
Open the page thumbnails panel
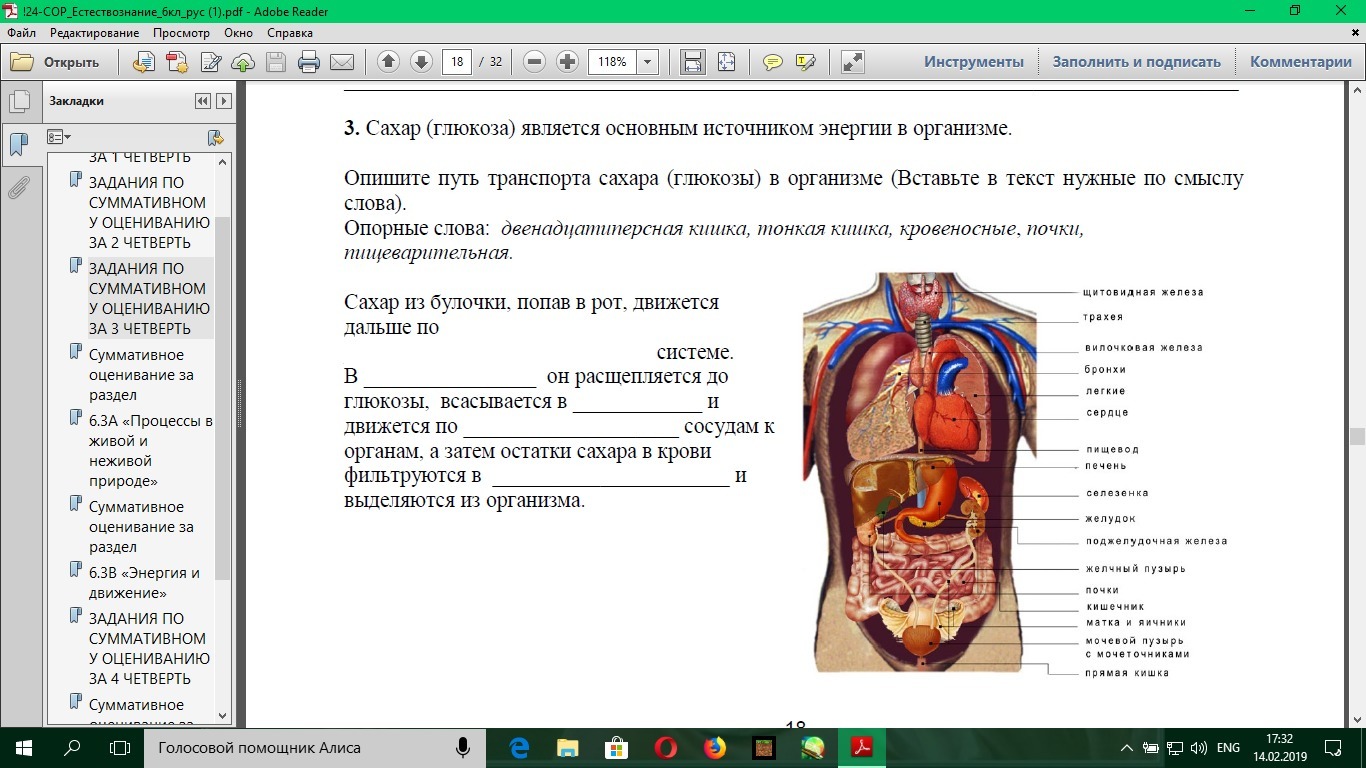[x=18, y=102]
